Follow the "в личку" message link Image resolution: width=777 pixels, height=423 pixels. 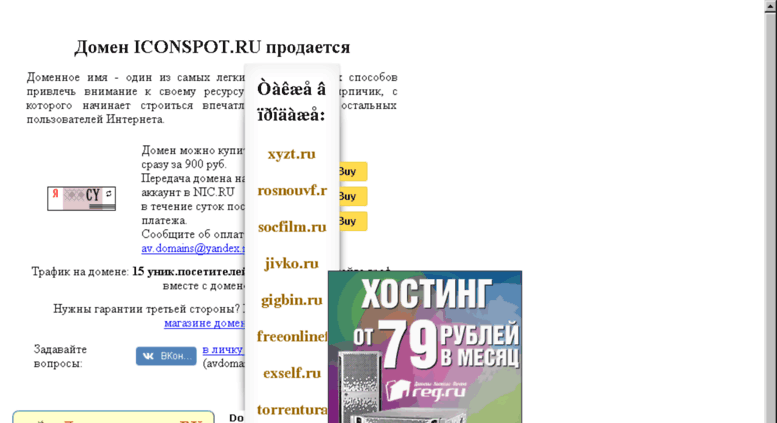click(x=223, y=350)
